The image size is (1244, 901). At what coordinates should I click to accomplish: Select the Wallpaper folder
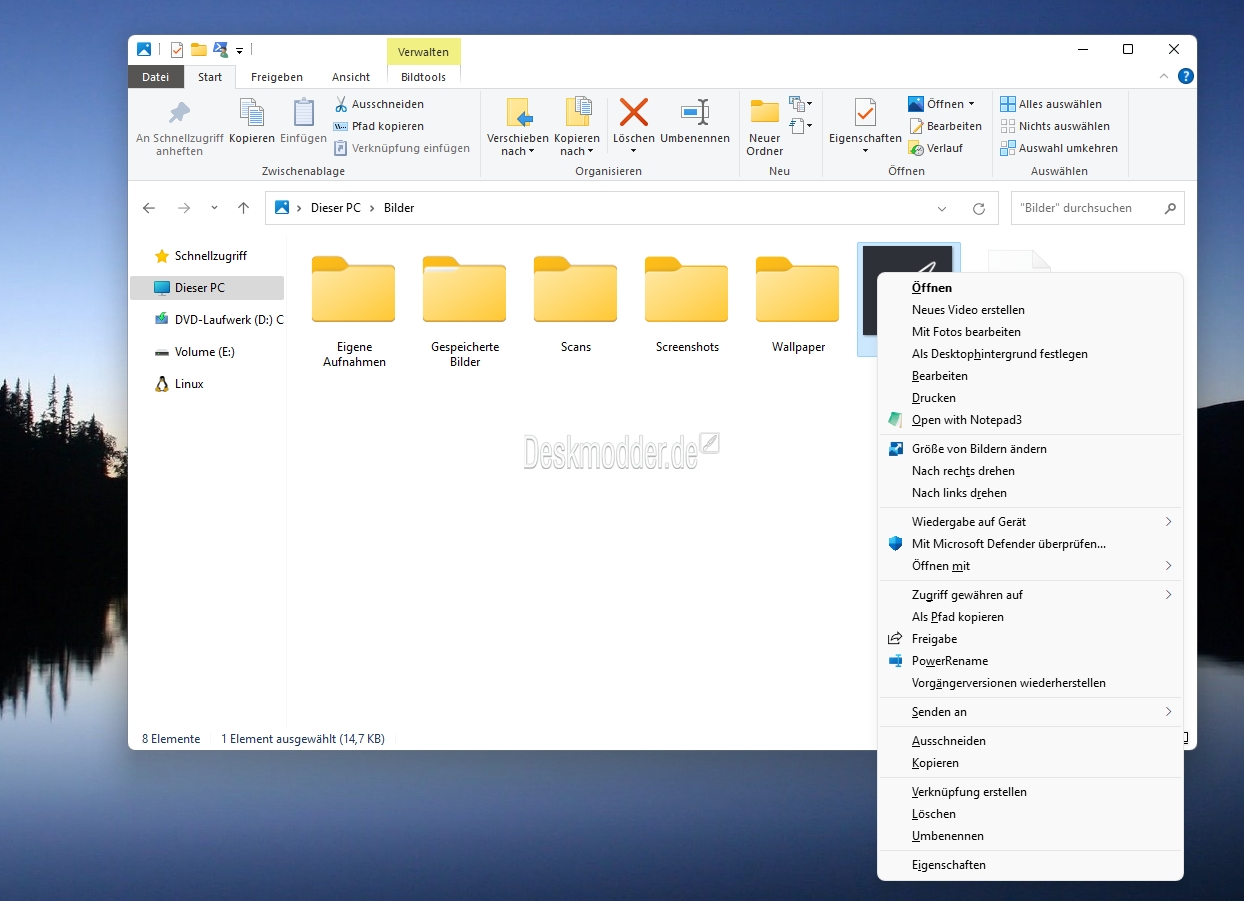coord(798,305)
